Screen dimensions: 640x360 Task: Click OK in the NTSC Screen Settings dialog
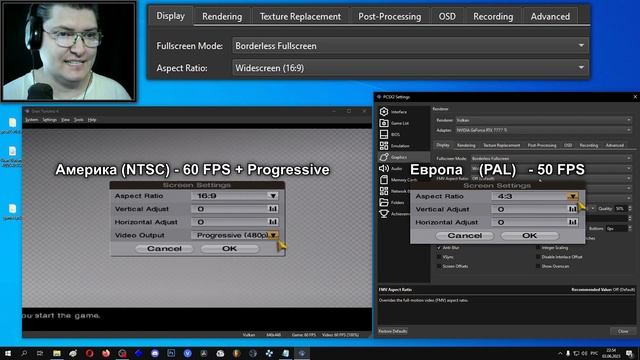point(229,249)
